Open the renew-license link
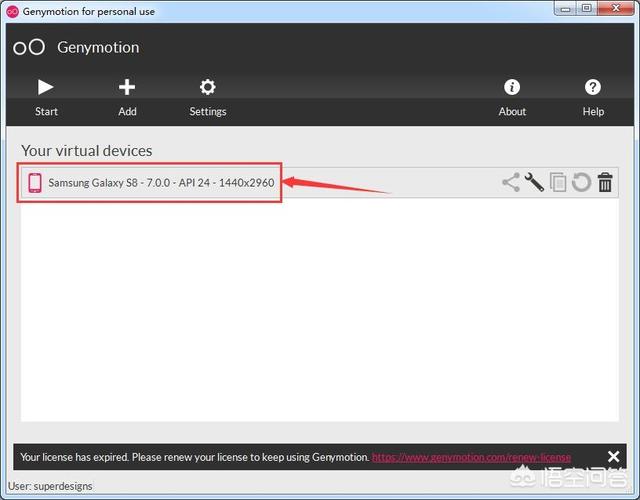 point(471,457)
